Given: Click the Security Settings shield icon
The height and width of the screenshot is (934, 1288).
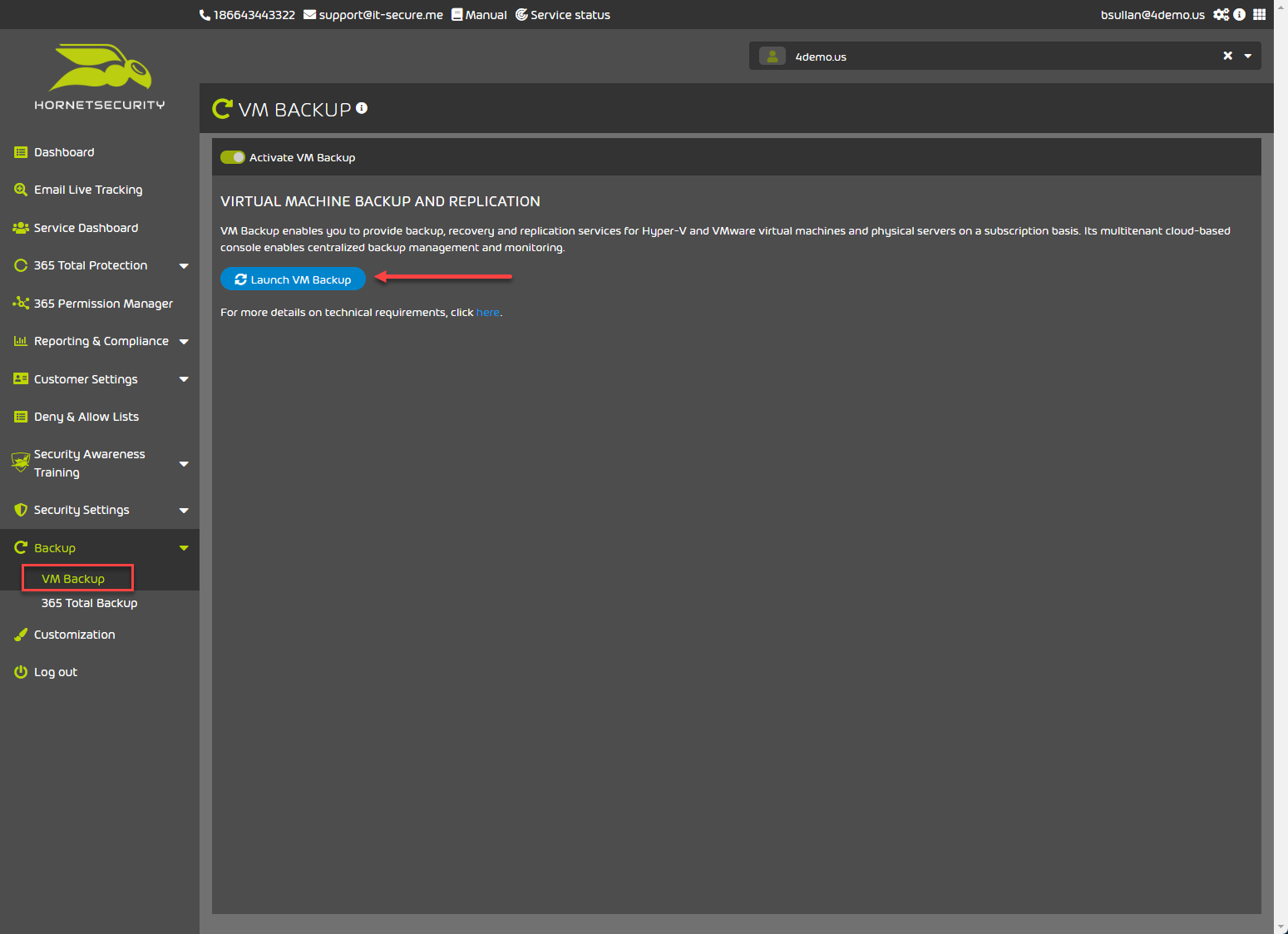Looking at the screenshot, I should (21, 510).
